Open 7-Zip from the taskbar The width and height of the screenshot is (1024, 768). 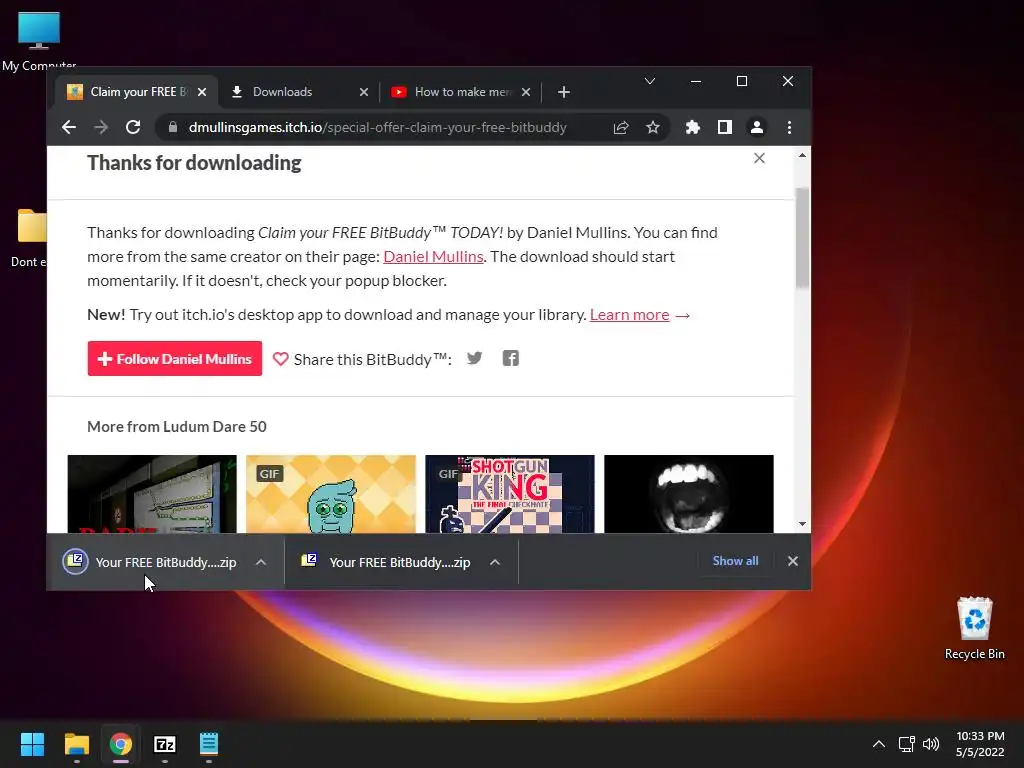165,744
